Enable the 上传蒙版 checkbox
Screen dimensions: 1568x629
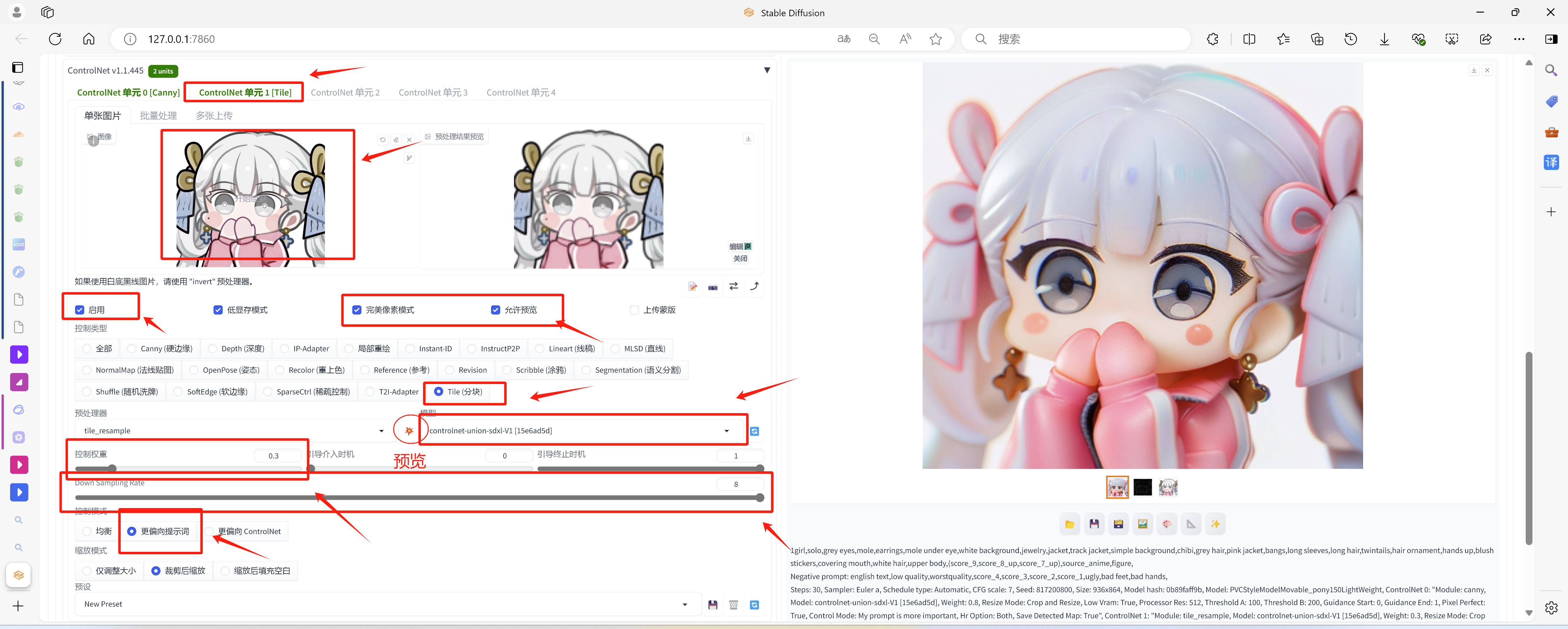pos(634,310)
